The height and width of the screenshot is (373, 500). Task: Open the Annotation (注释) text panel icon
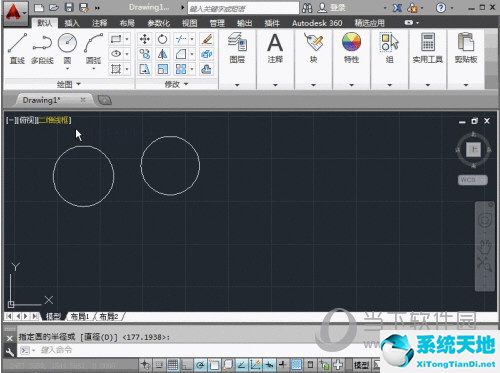pos(275,43)
